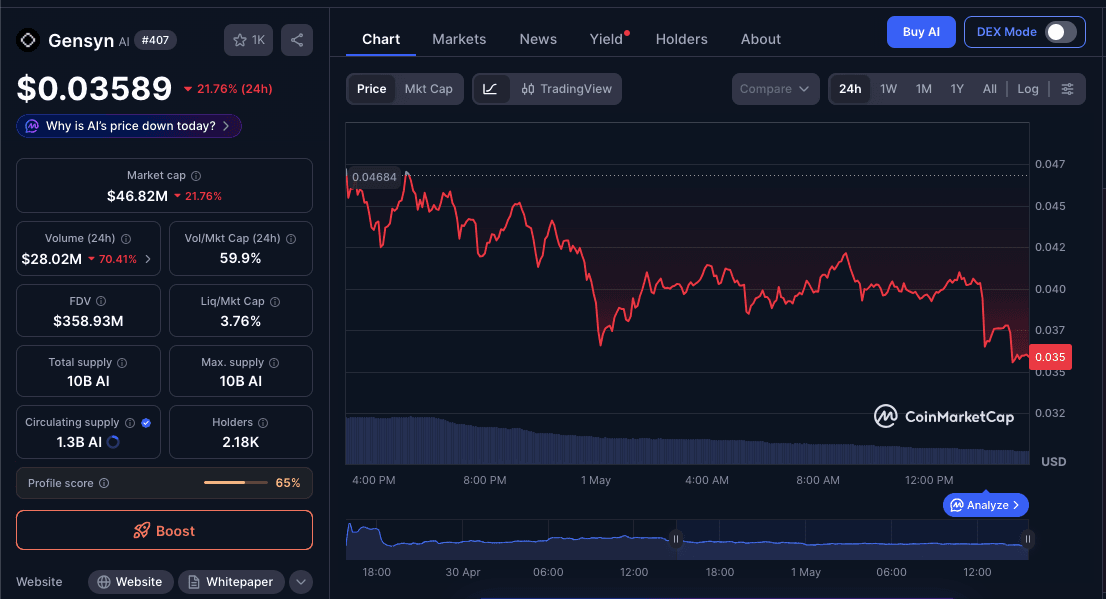Click the $46.82M market cap value
Viewport: 1106px width, 599px height.
pos(138,196)
